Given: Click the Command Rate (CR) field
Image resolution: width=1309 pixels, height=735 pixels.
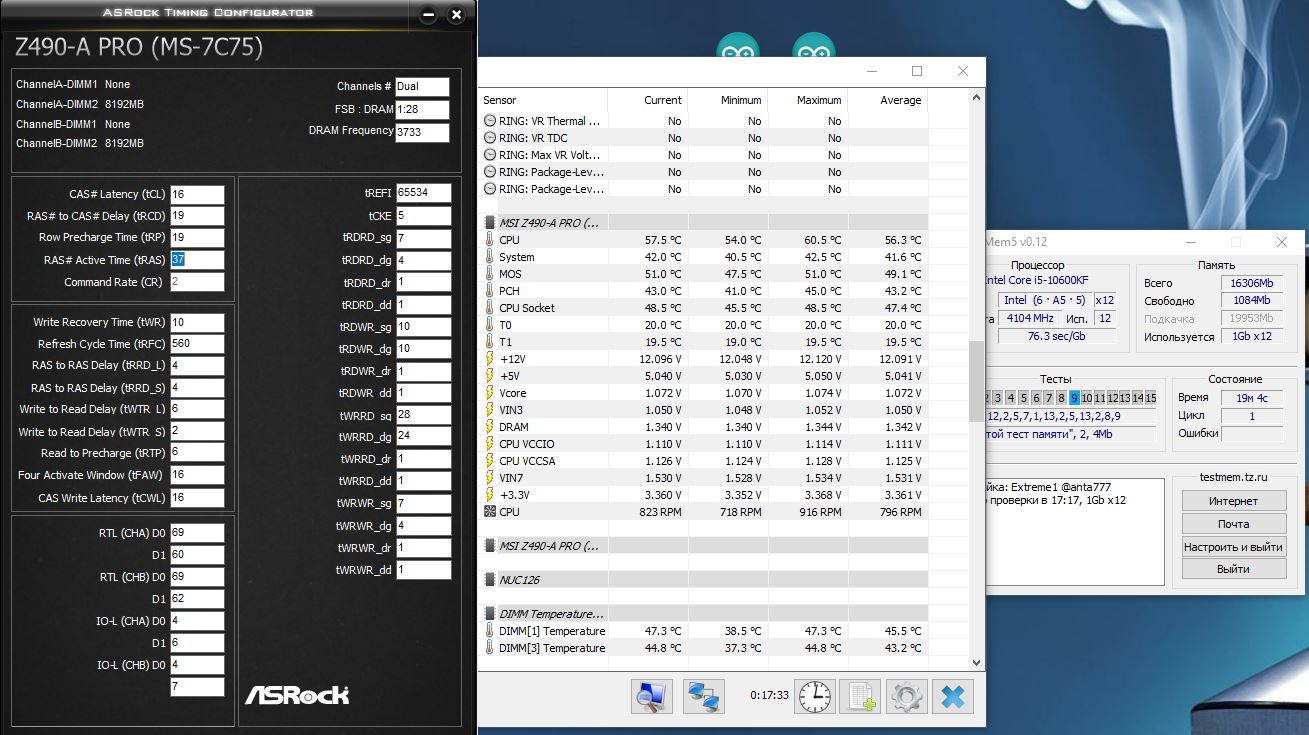Looking at the screenshot, I should click(x=197, y=282).
